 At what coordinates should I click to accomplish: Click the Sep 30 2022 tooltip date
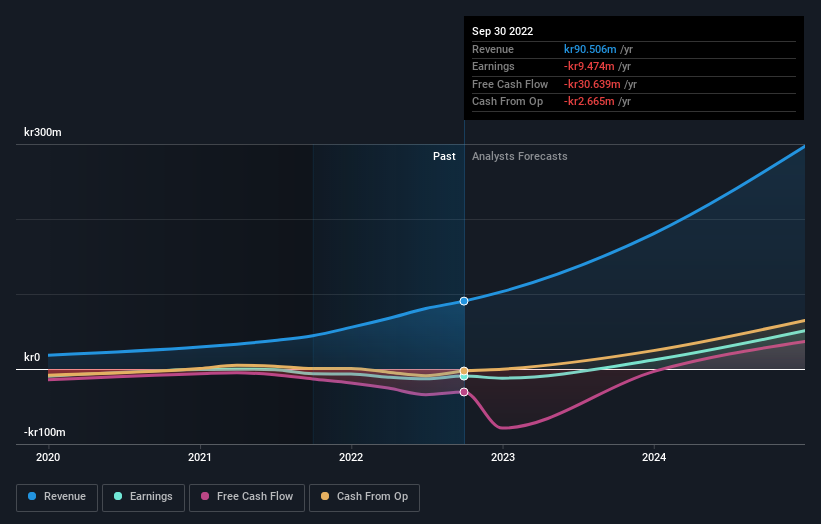click(503, 31)
